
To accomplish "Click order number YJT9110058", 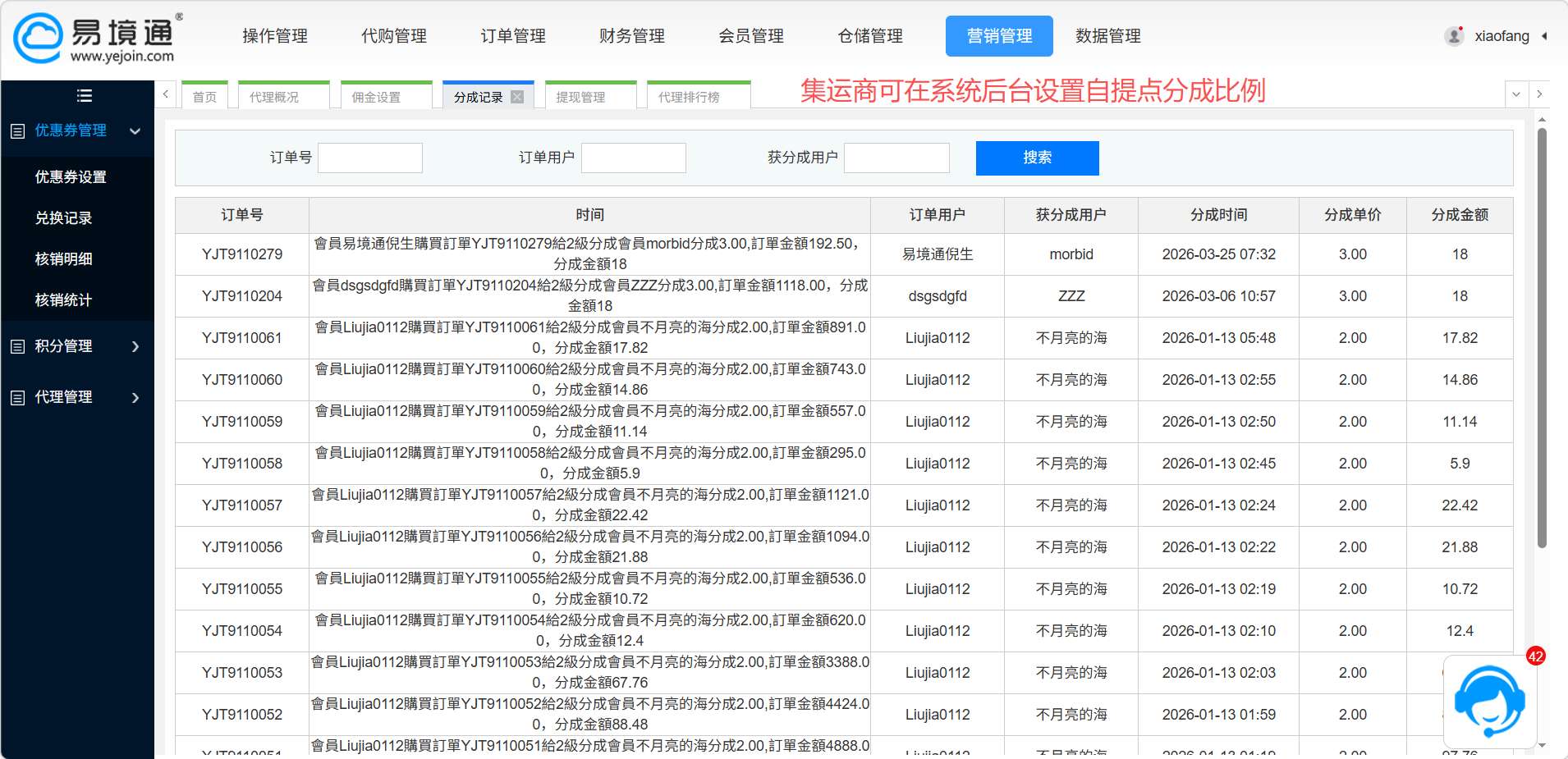I will (242, 464).
